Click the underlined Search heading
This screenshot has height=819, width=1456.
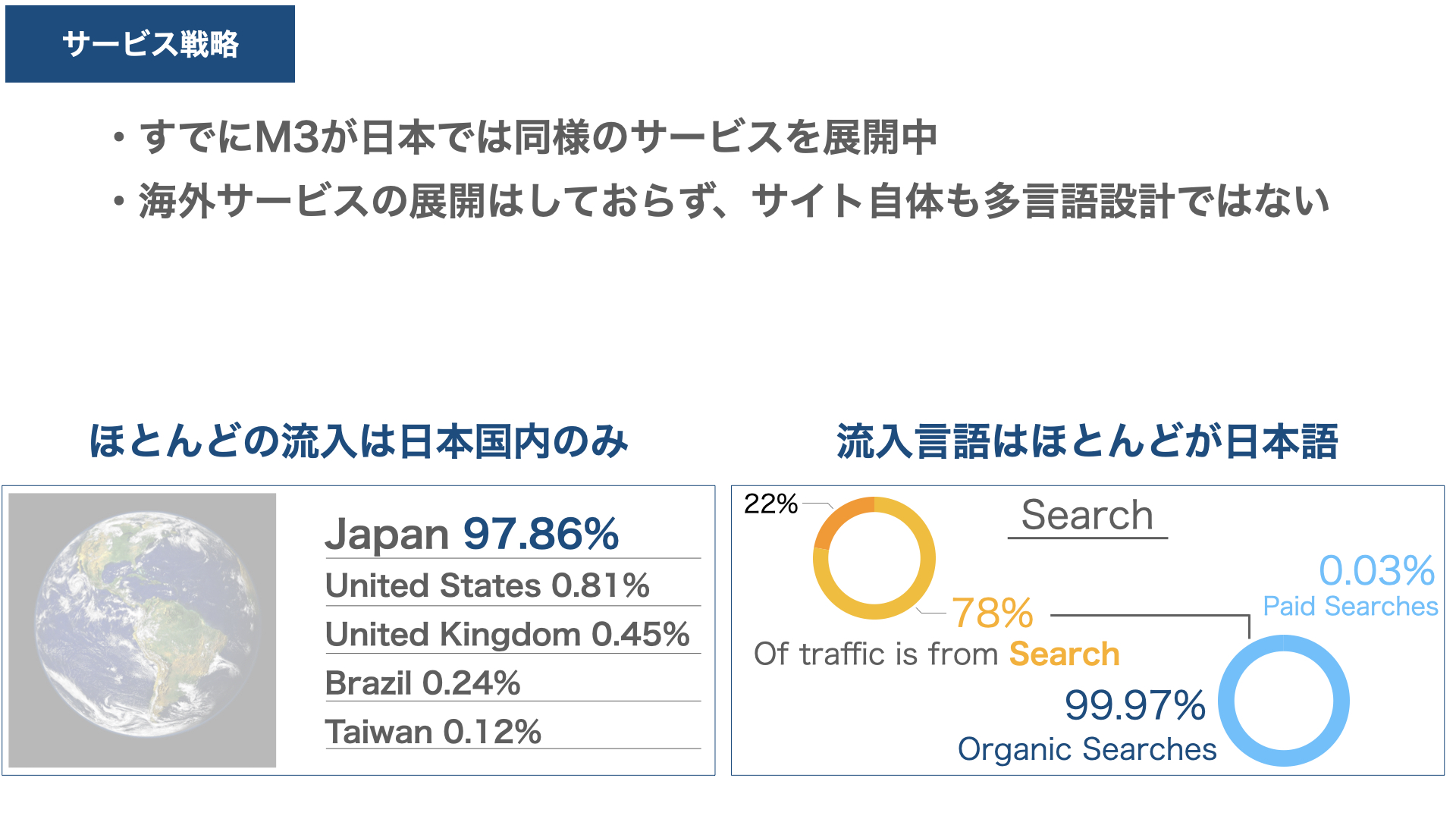click(x=1087, y=515)
